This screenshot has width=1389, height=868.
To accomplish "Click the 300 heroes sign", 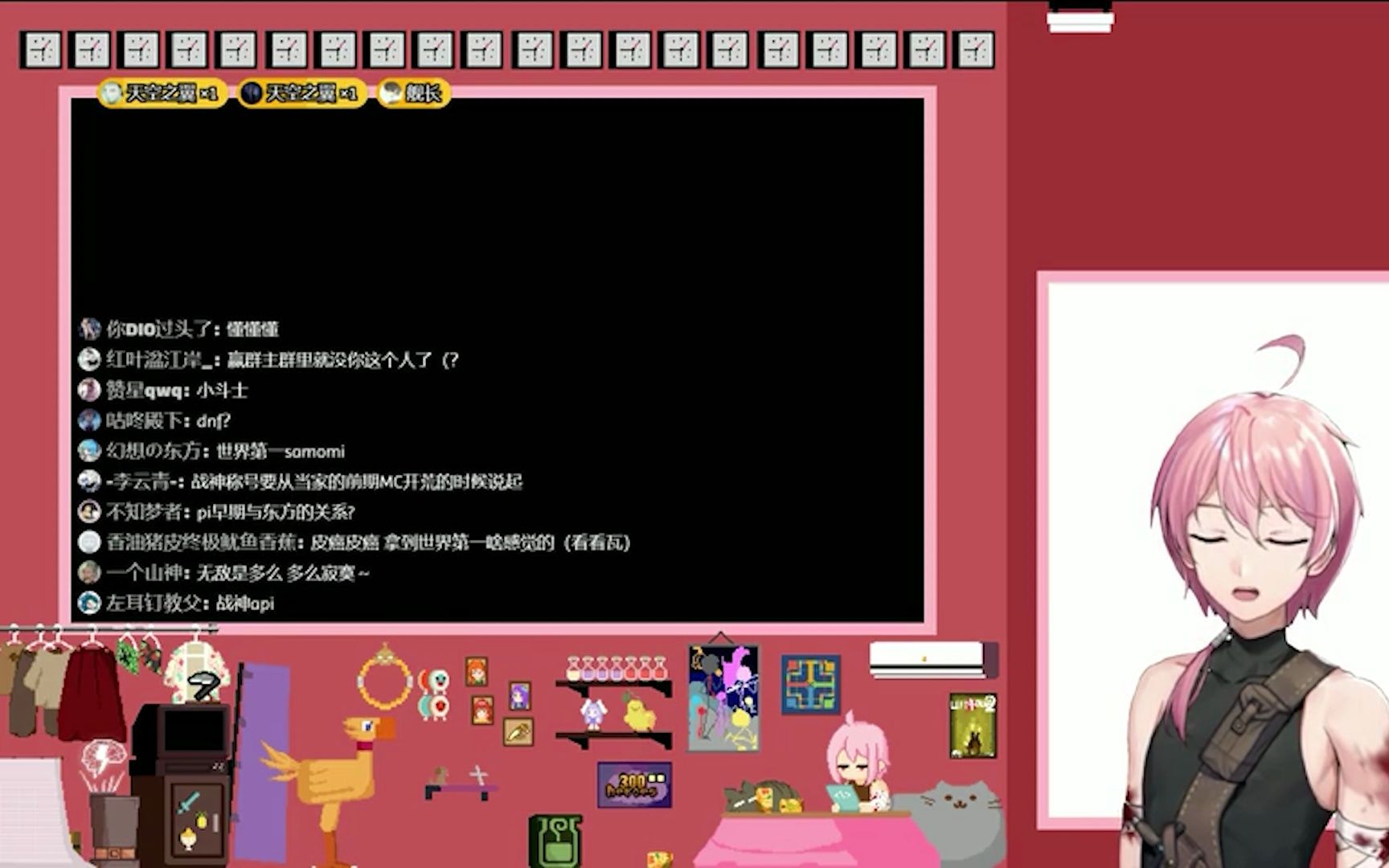I will pos(634,785).
